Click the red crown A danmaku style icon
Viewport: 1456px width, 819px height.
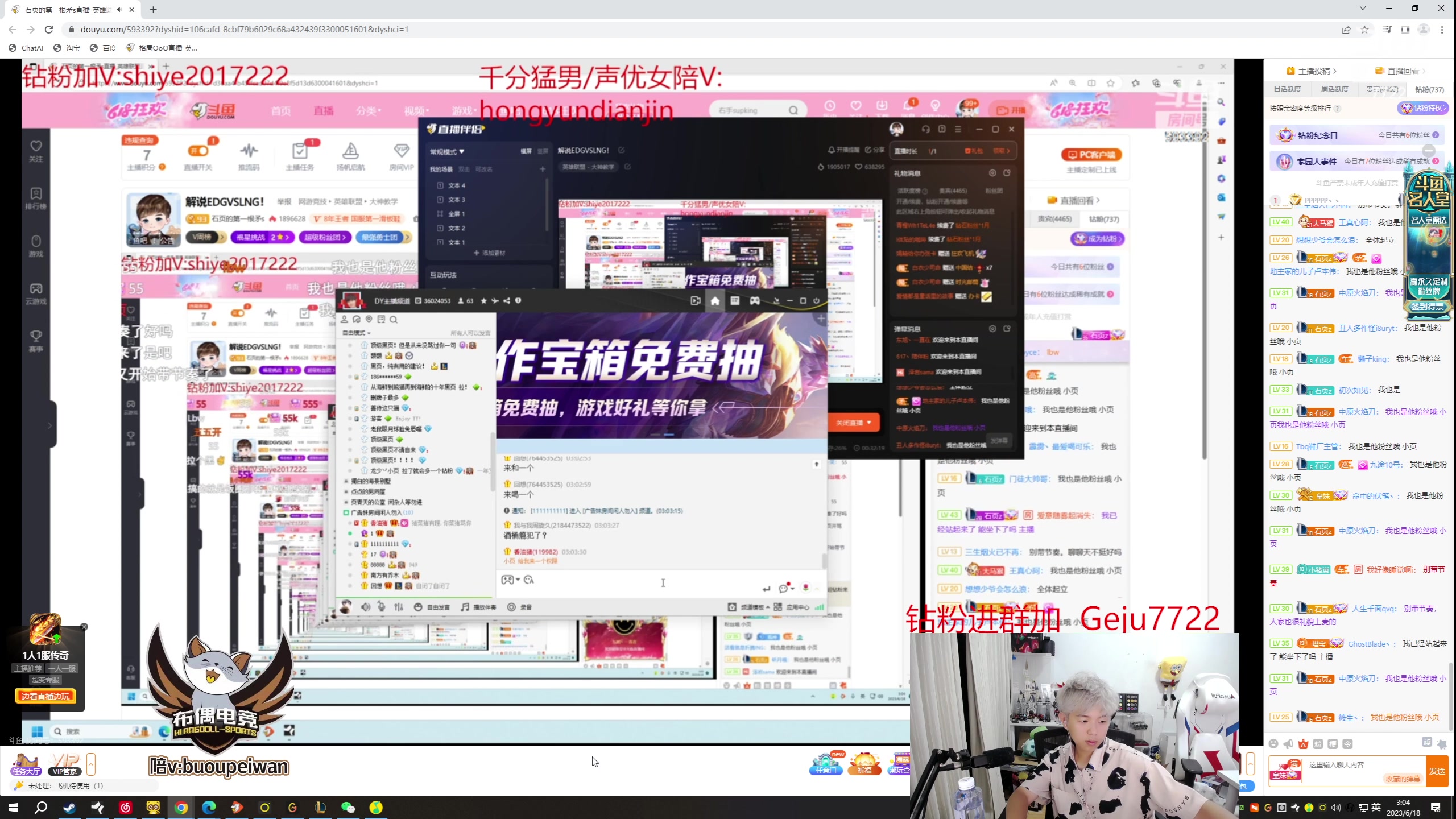pyautogui.click(x=1303, y=744)
